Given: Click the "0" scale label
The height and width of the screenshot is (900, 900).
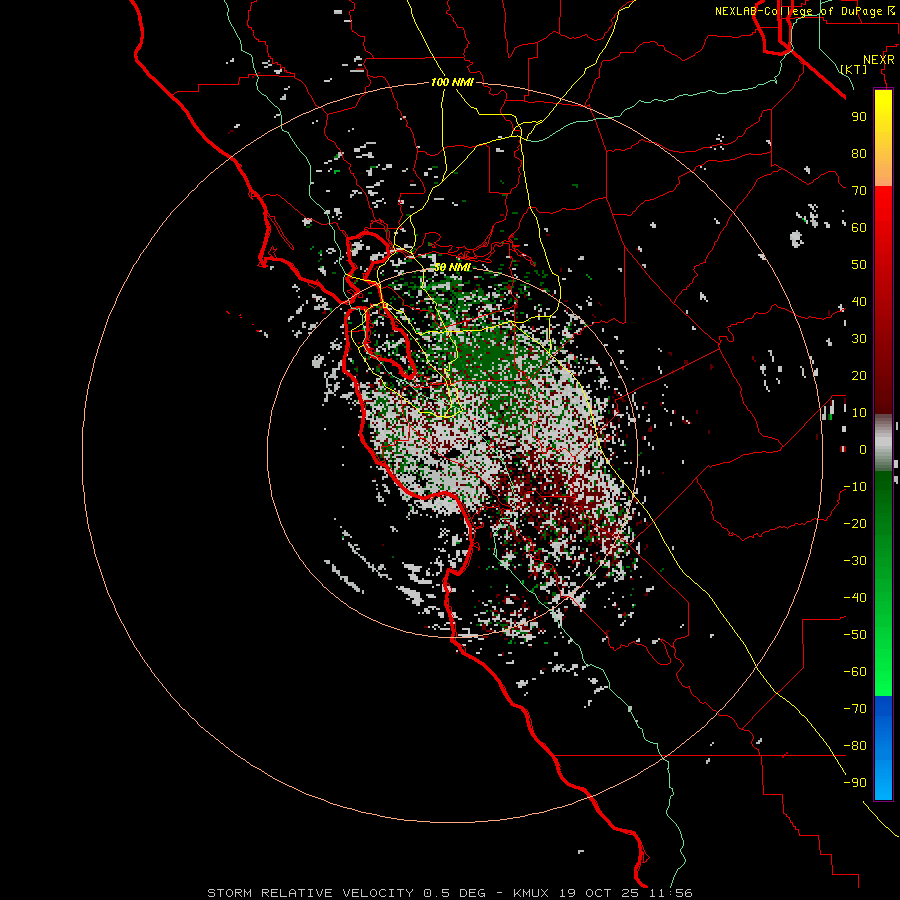Looking at the screenshot, I should 863,449.
